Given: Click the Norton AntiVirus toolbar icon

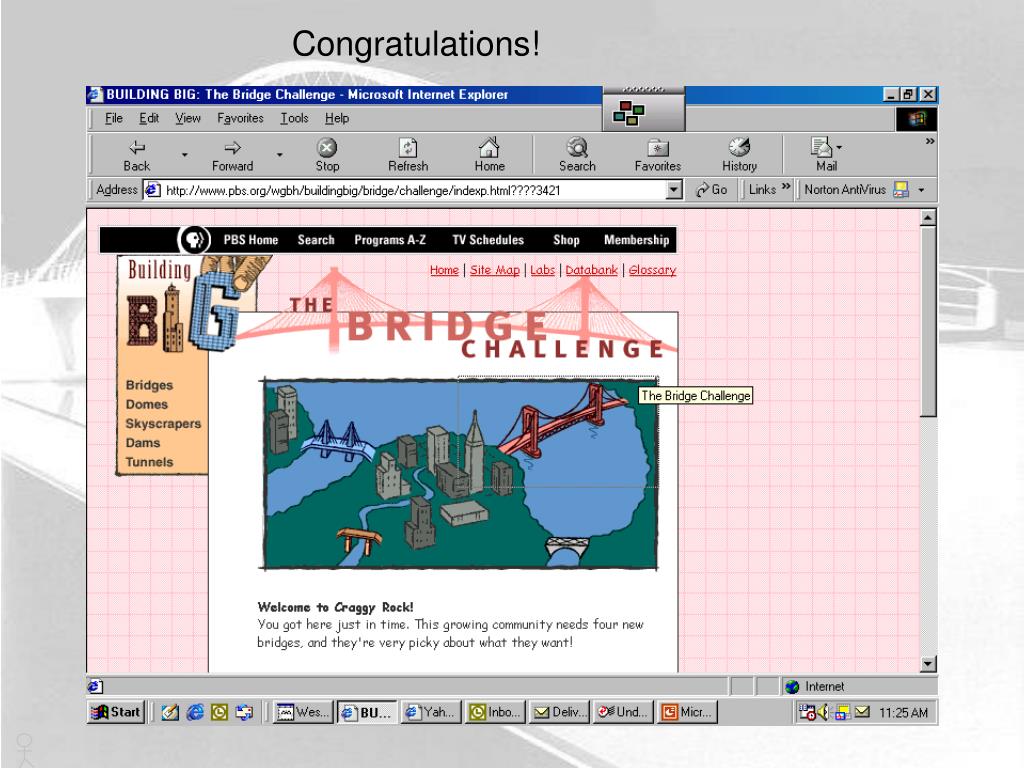Looking at the screenshot, I should click(x=901, y=190).
